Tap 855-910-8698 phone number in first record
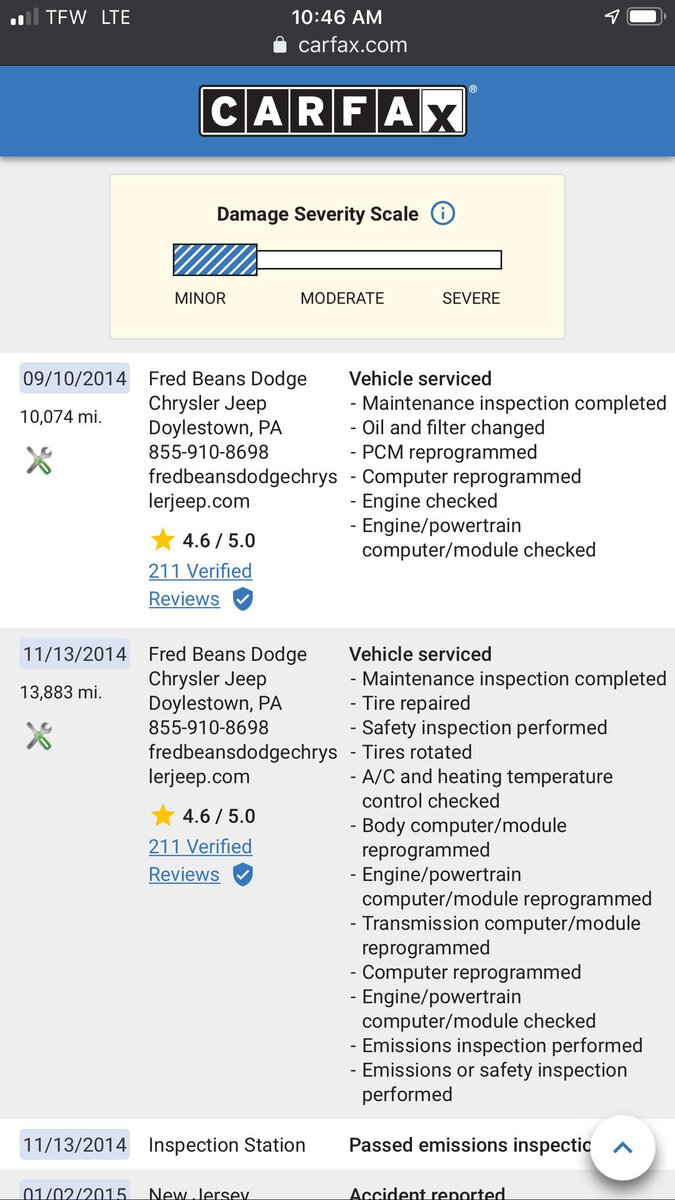675x1200 pixels. pyautogui.click(x=208, y=452)
